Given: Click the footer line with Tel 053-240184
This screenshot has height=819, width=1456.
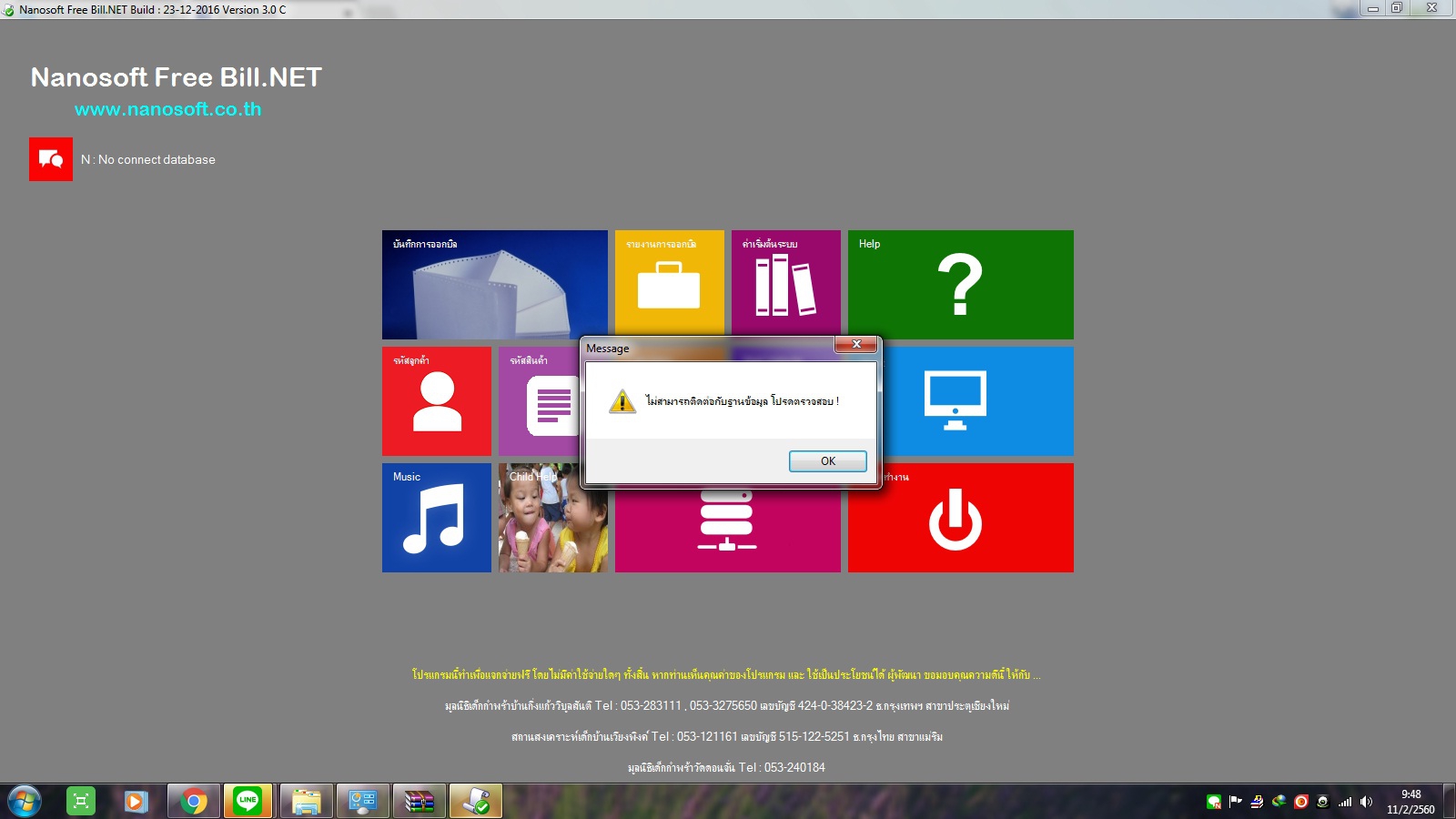Looking at the screenshot, I should [726, 767].
